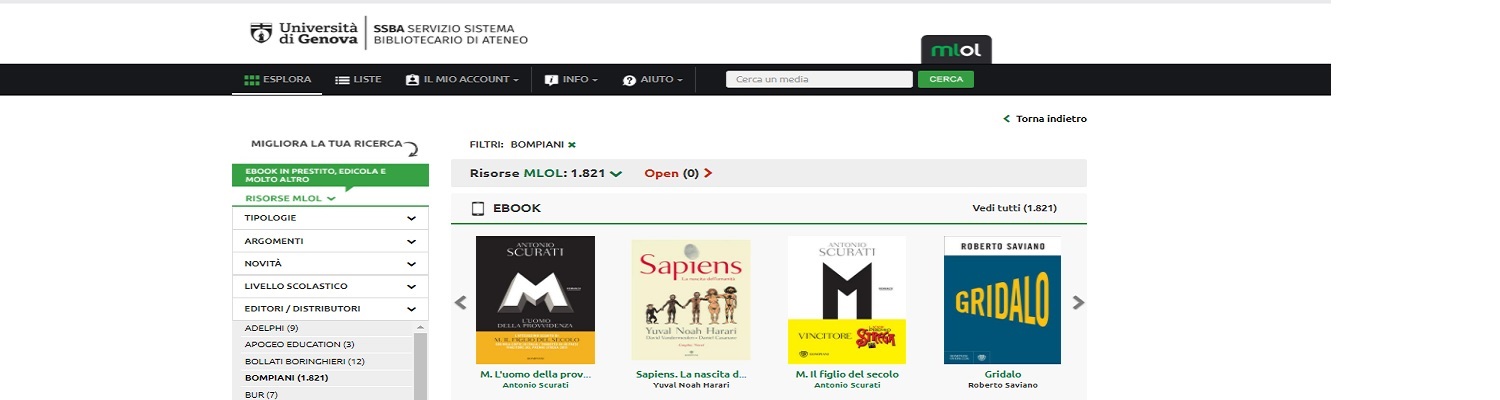Image resolution: width=1500 pixels, height=400 pixels.
Task: Click the Migliora la tua ricerca heading
Action: pyautogui.click(x=326, y=144)
